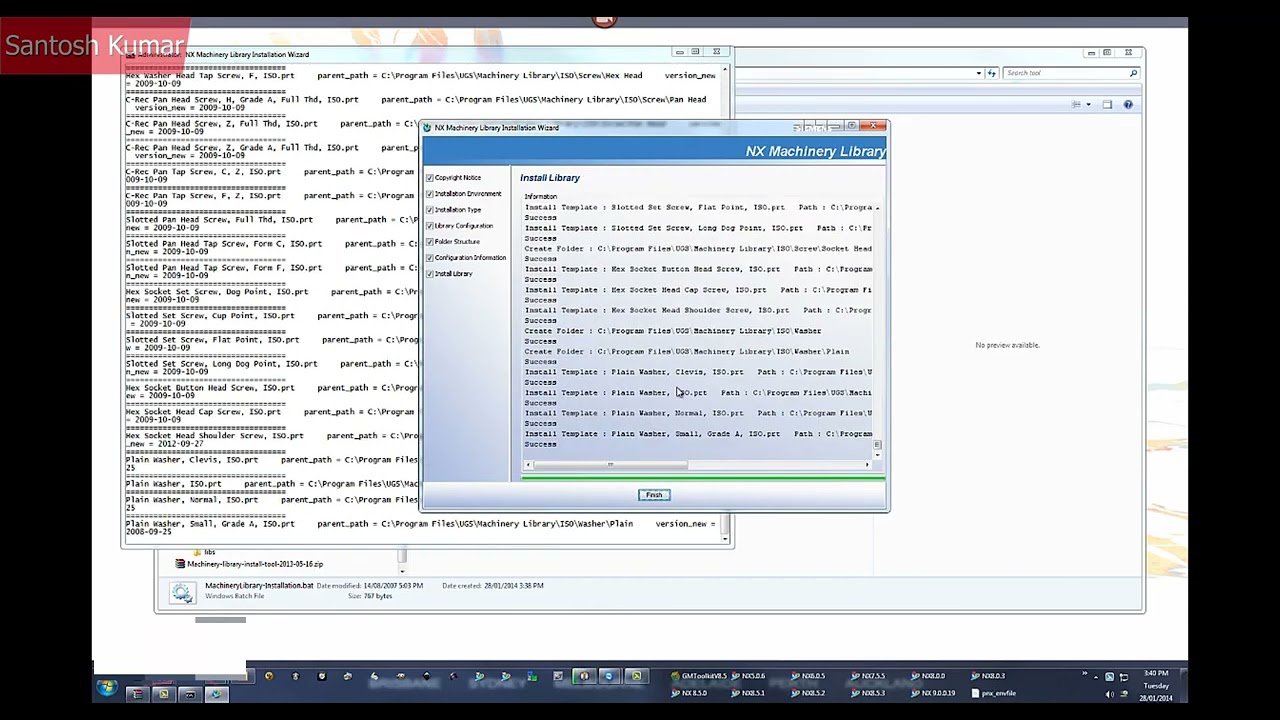Click console window scroll-down arrow
Image resolution: width=1280 pixels, height=720 pixels.
point(726,538)
